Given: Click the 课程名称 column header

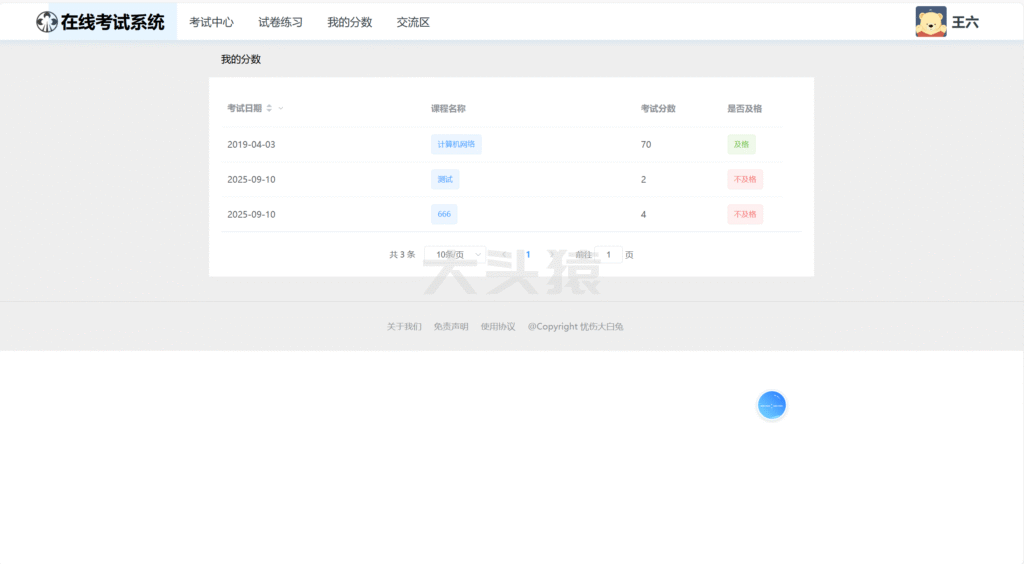Looking at the screenshot, I should tap(448, 108).
